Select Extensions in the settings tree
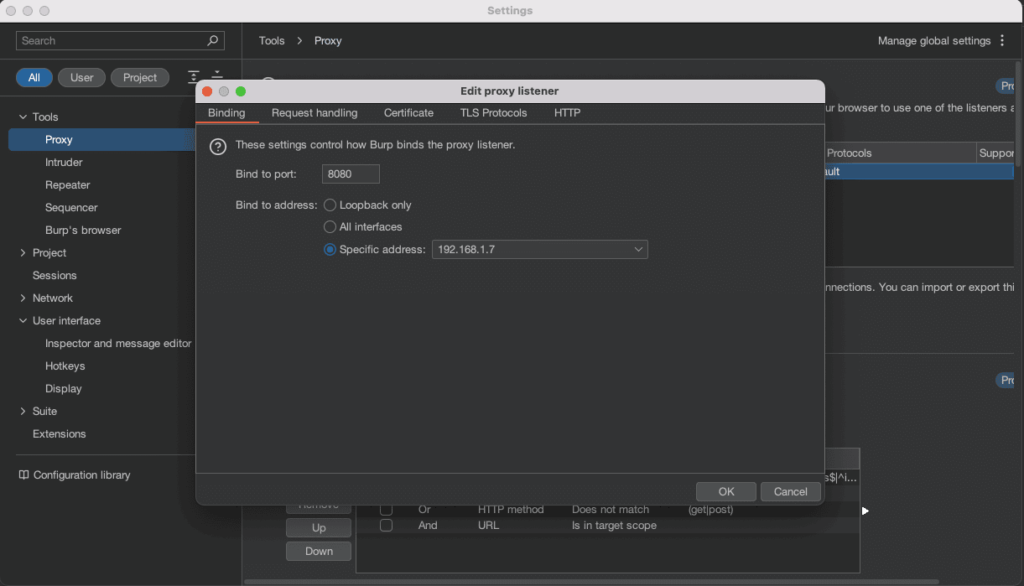Screen dimensions: 1024x586 tap(59, 434)
